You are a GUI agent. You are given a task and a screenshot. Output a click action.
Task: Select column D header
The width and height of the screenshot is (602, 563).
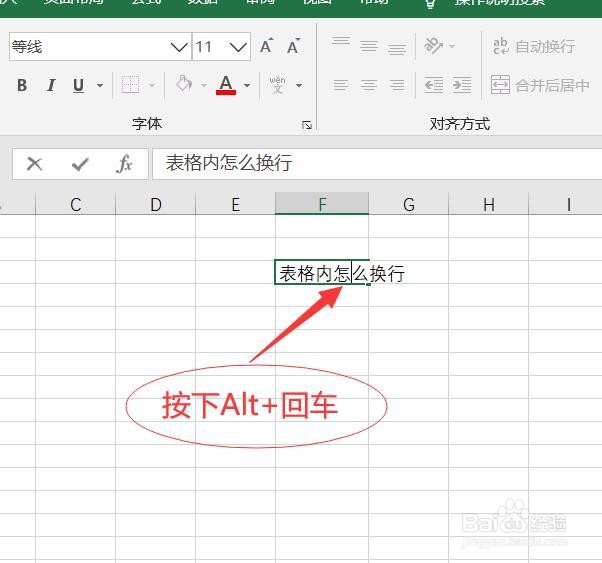point(155,204)
